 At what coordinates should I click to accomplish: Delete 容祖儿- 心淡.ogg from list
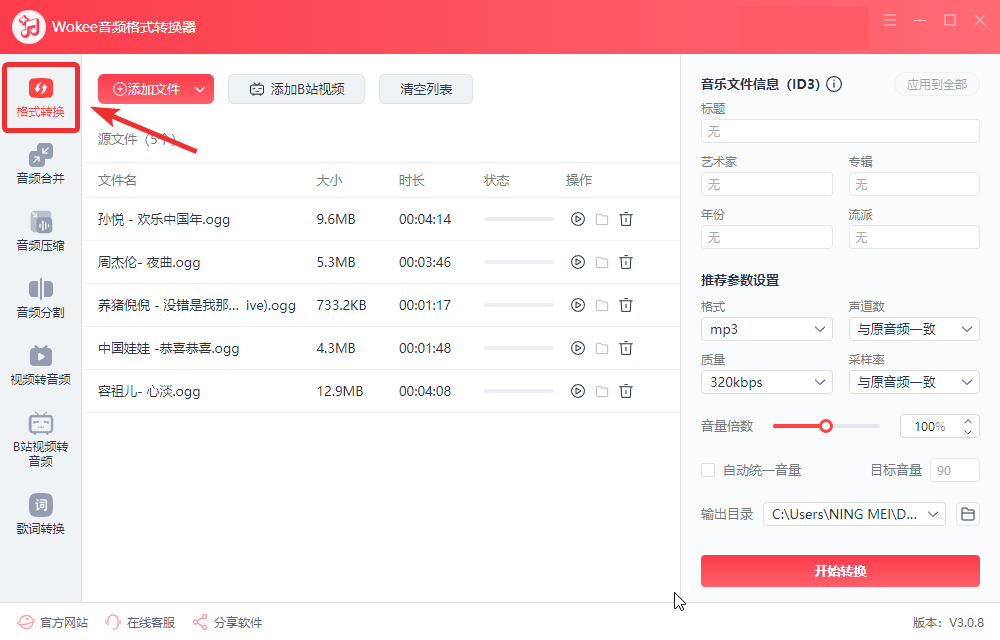[x=626, y=391]
